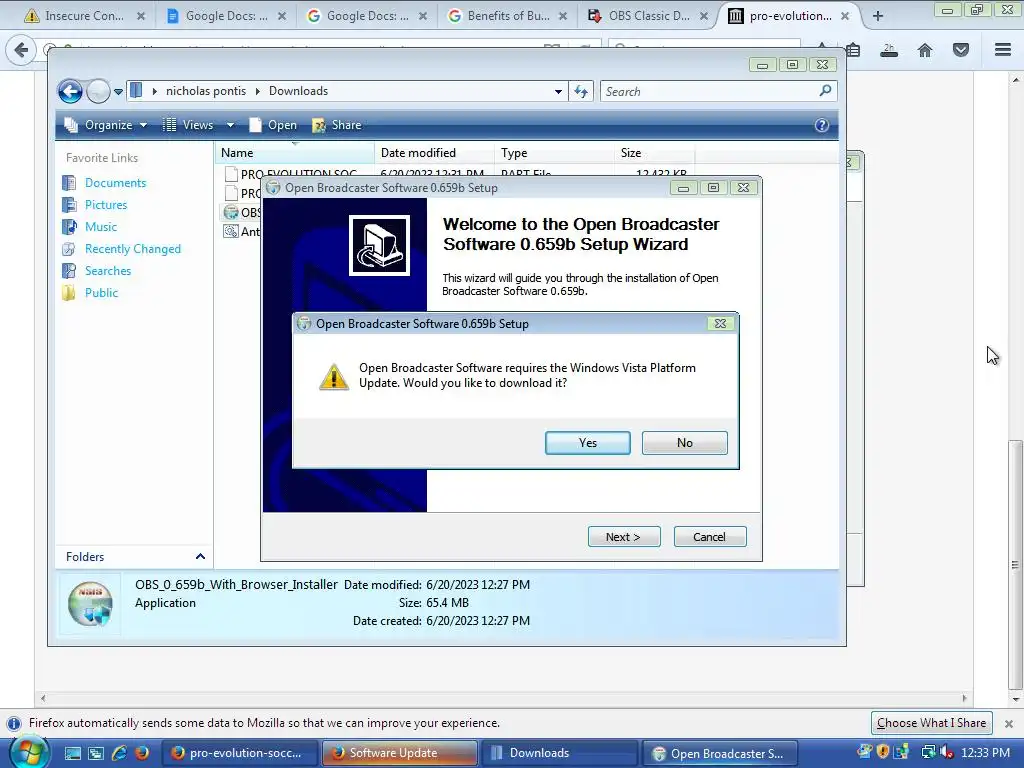The height and width of the screenshot is (768, 1024).
Task: Open Public favorite link
Action: point(101,293)
